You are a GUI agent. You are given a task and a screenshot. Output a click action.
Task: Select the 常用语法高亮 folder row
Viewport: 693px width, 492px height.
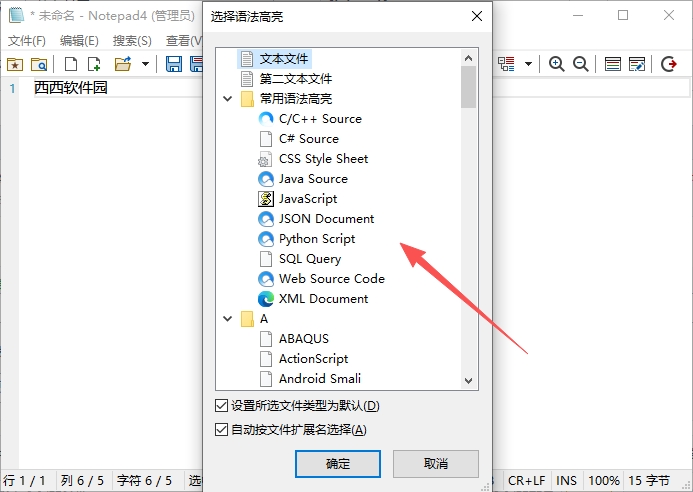(x=296, y=99)
